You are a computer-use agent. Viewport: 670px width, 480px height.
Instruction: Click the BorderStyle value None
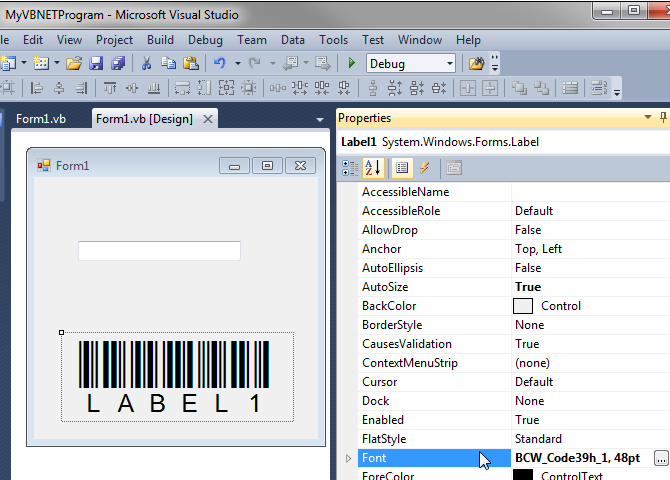pos(529,325)
